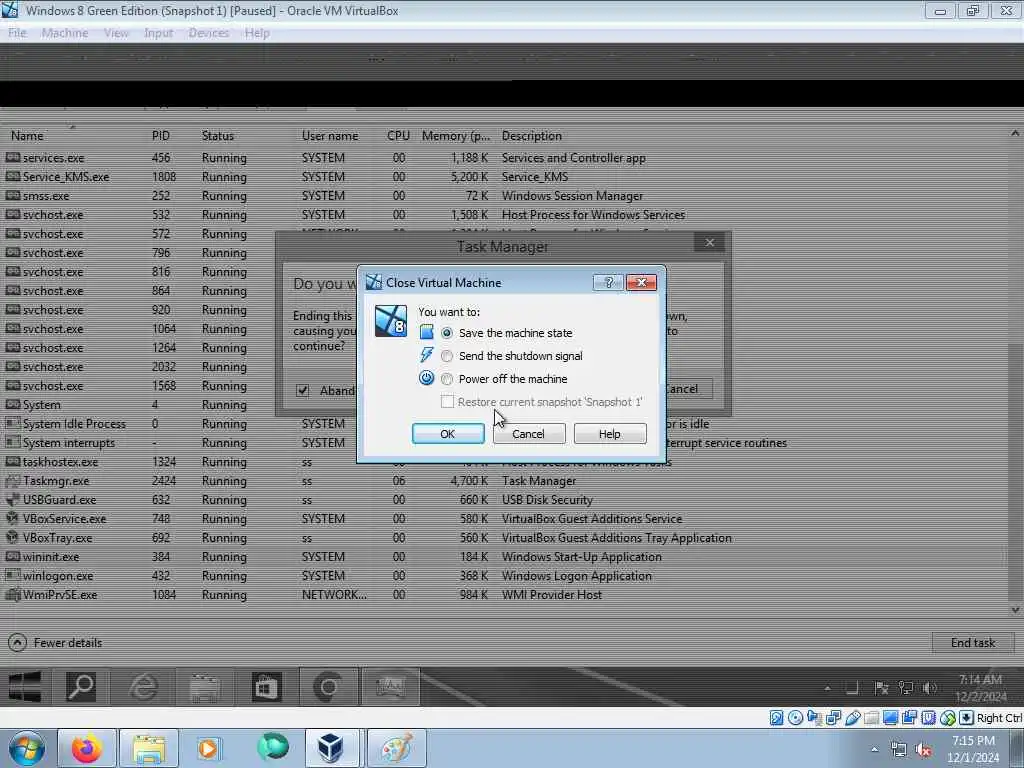Screen dimensions: 1024x768
Task: Click the shared folders status icon
Action: pos(871,718)
